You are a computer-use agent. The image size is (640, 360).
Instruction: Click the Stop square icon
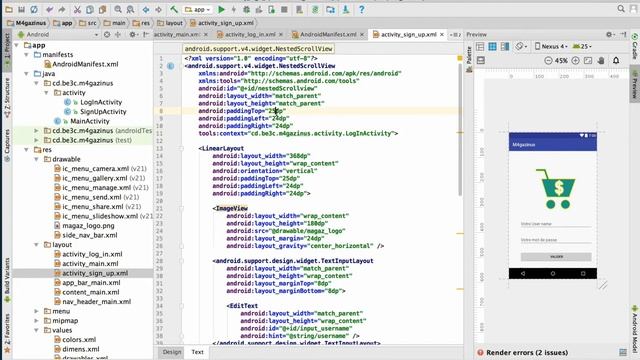[x=284, y=9]
